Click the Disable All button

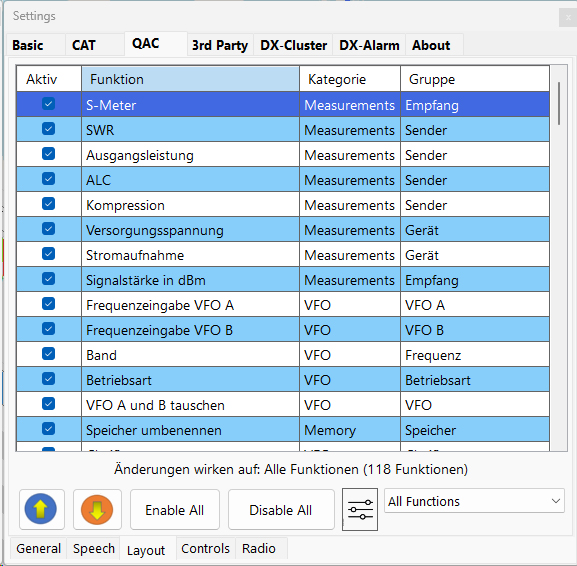[x=281, y=510]
